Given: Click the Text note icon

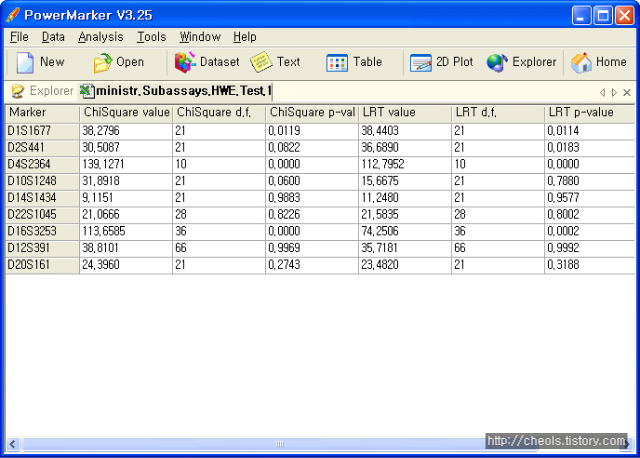Looking at the screenshot, I should pos(261,62).
